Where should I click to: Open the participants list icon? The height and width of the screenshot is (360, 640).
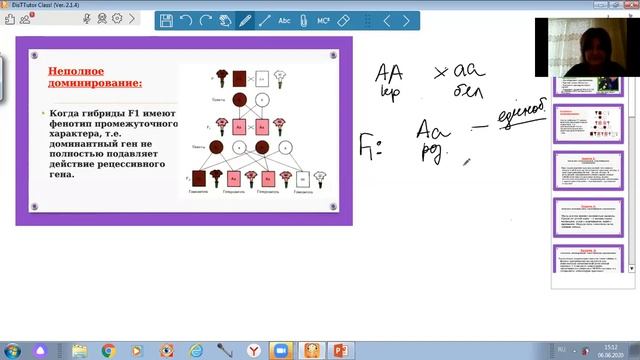pos(26,19)
